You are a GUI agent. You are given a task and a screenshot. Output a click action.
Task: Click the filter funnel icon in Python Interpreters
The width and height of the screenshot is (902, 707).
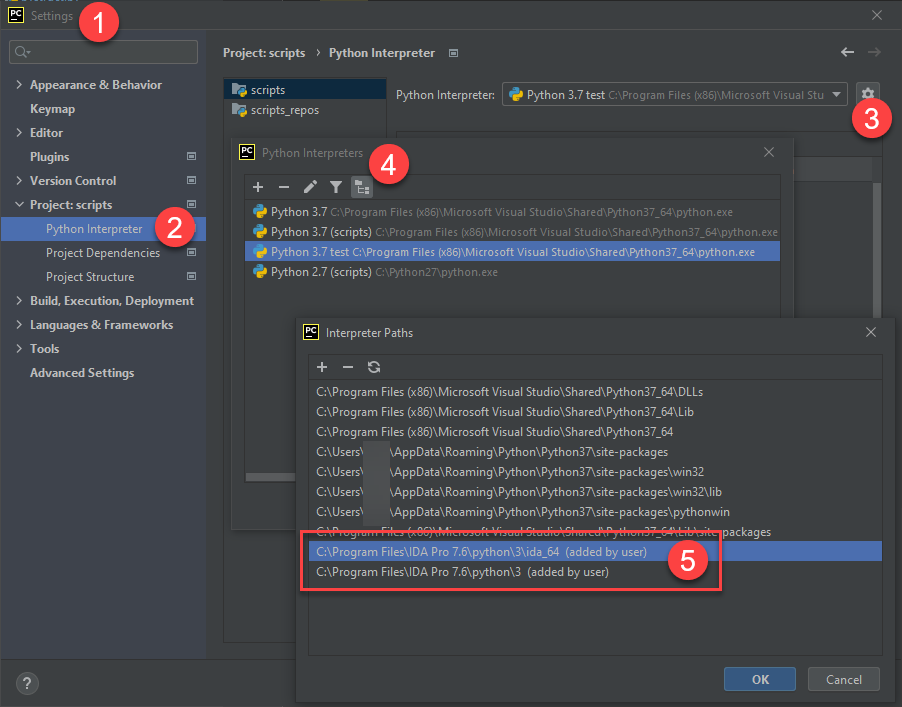click(336, 187)
